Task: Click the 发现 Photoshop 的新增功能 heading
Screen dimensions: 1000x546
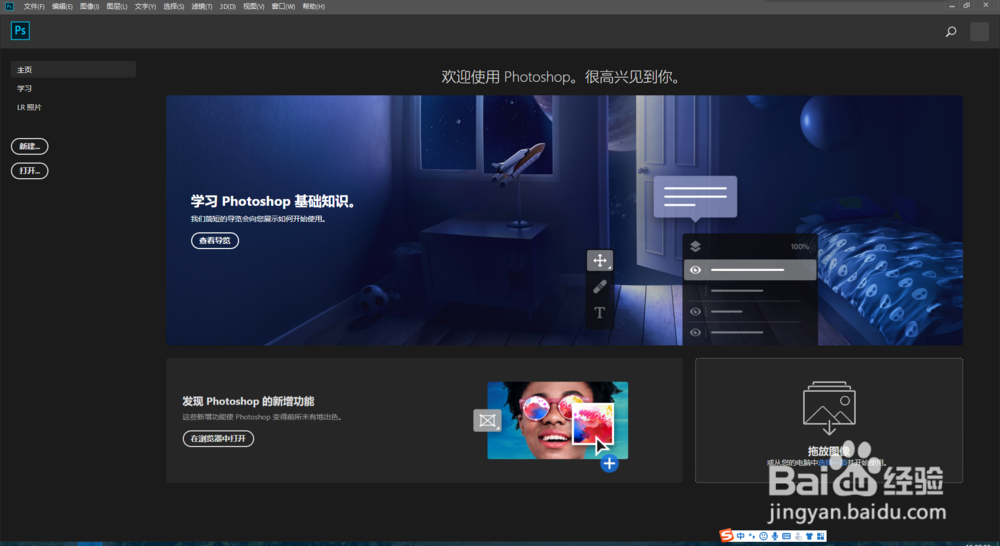Action: (248, 401)
